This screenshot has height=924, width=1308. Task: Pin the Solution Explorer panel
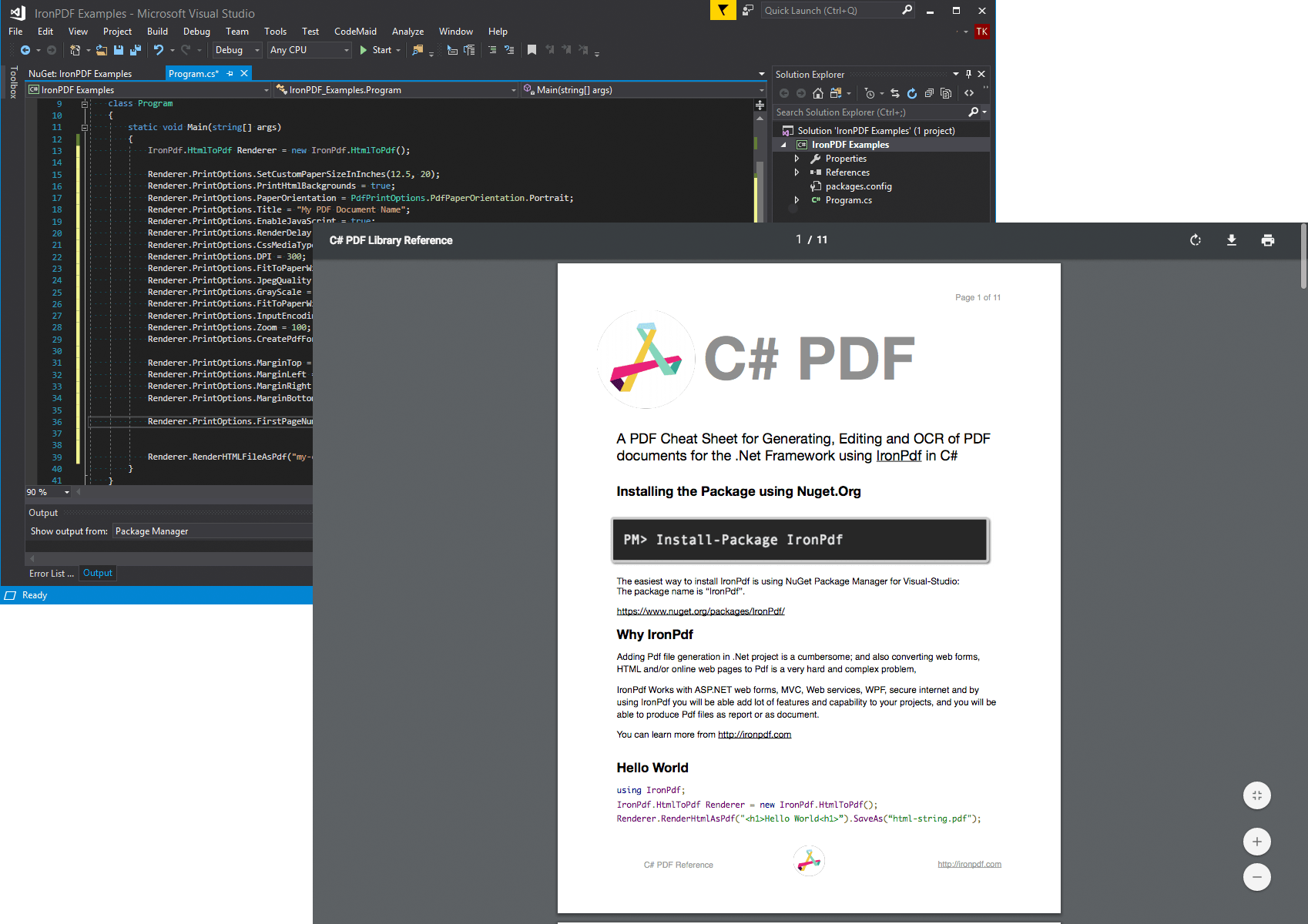[x=968, y=74]
